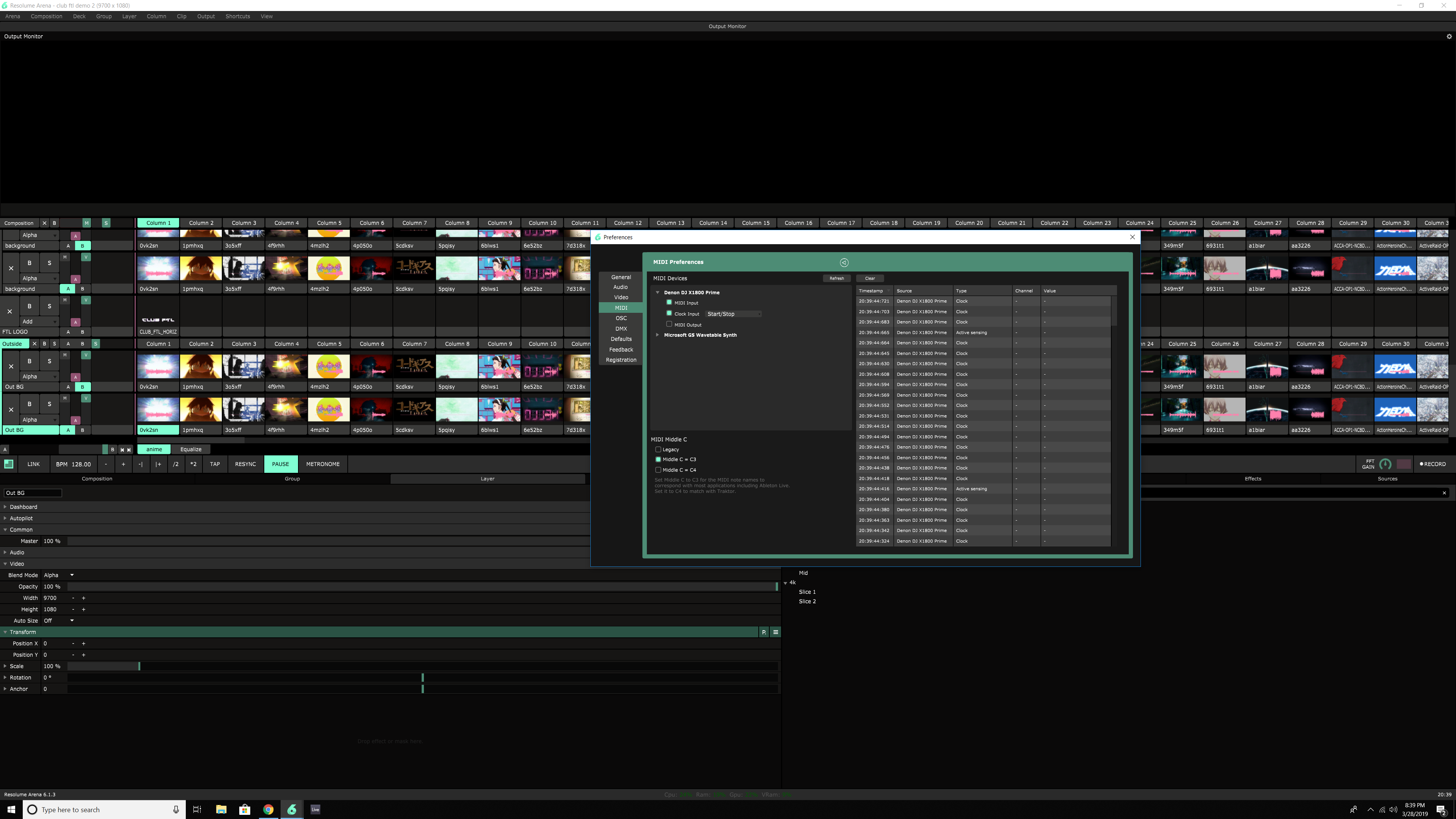Click the square beat indicator icon left of LINK

(8, 464)
